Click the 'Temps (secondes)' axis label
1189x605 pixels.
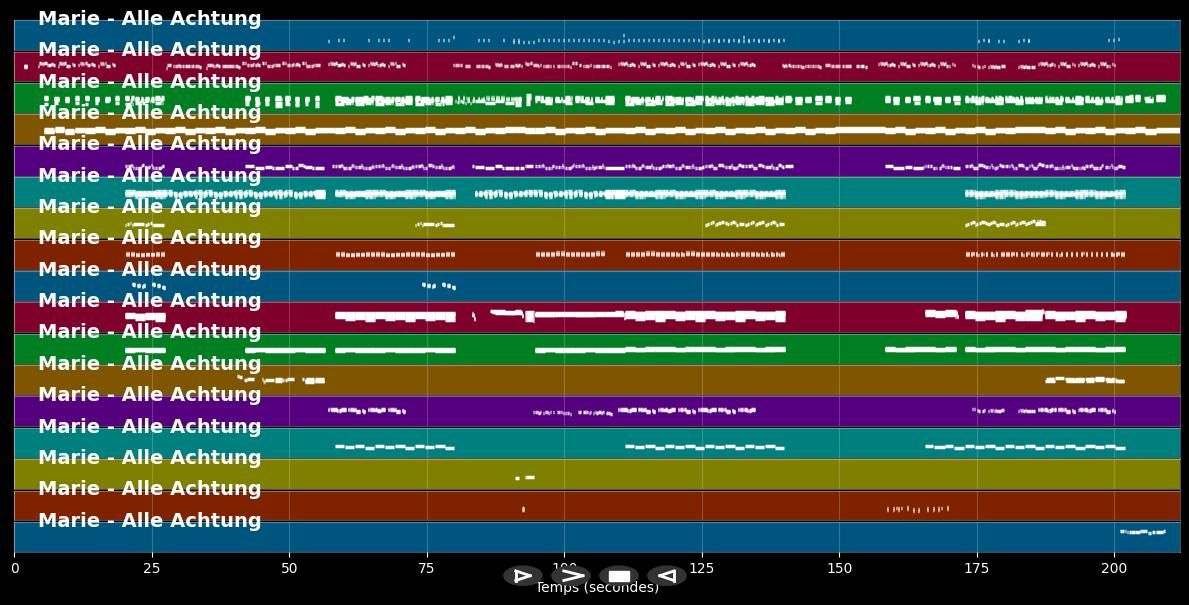[x=597, y=589]
